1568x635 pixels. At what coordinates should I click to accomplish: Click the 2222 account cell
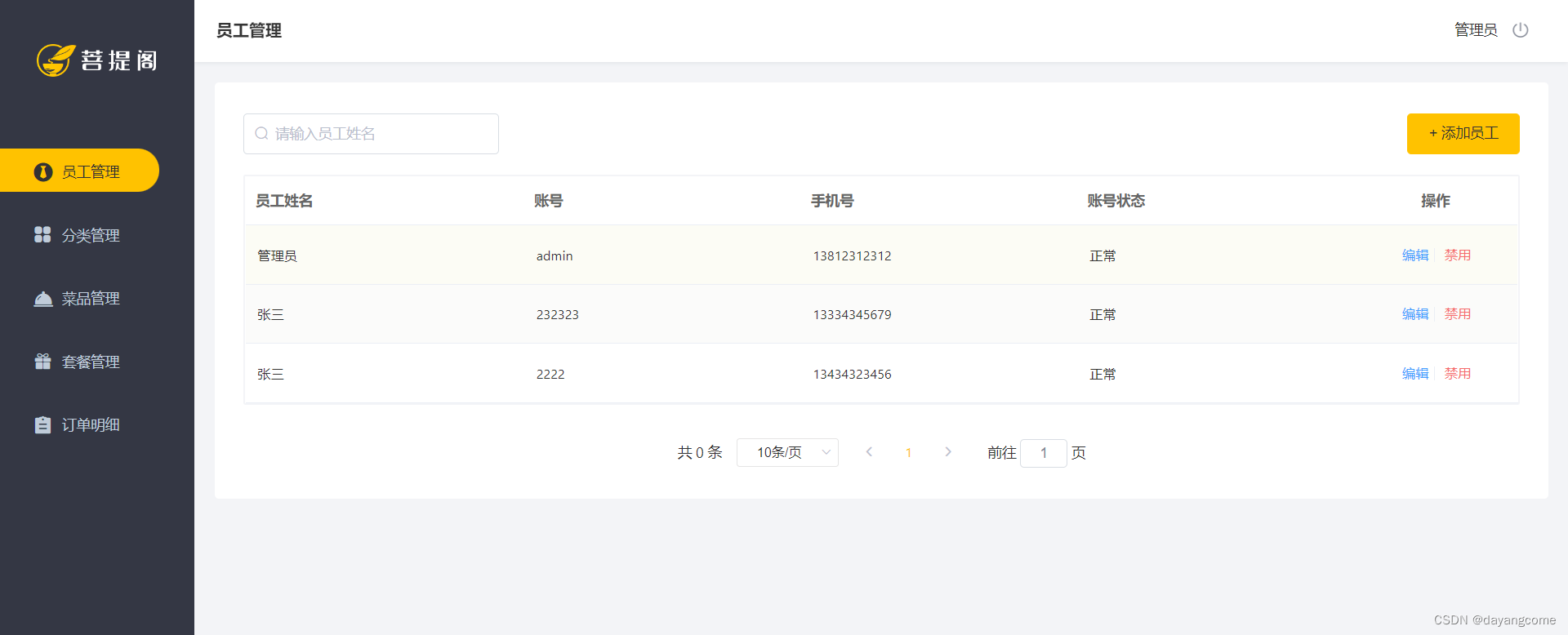[x=550, y=374]
